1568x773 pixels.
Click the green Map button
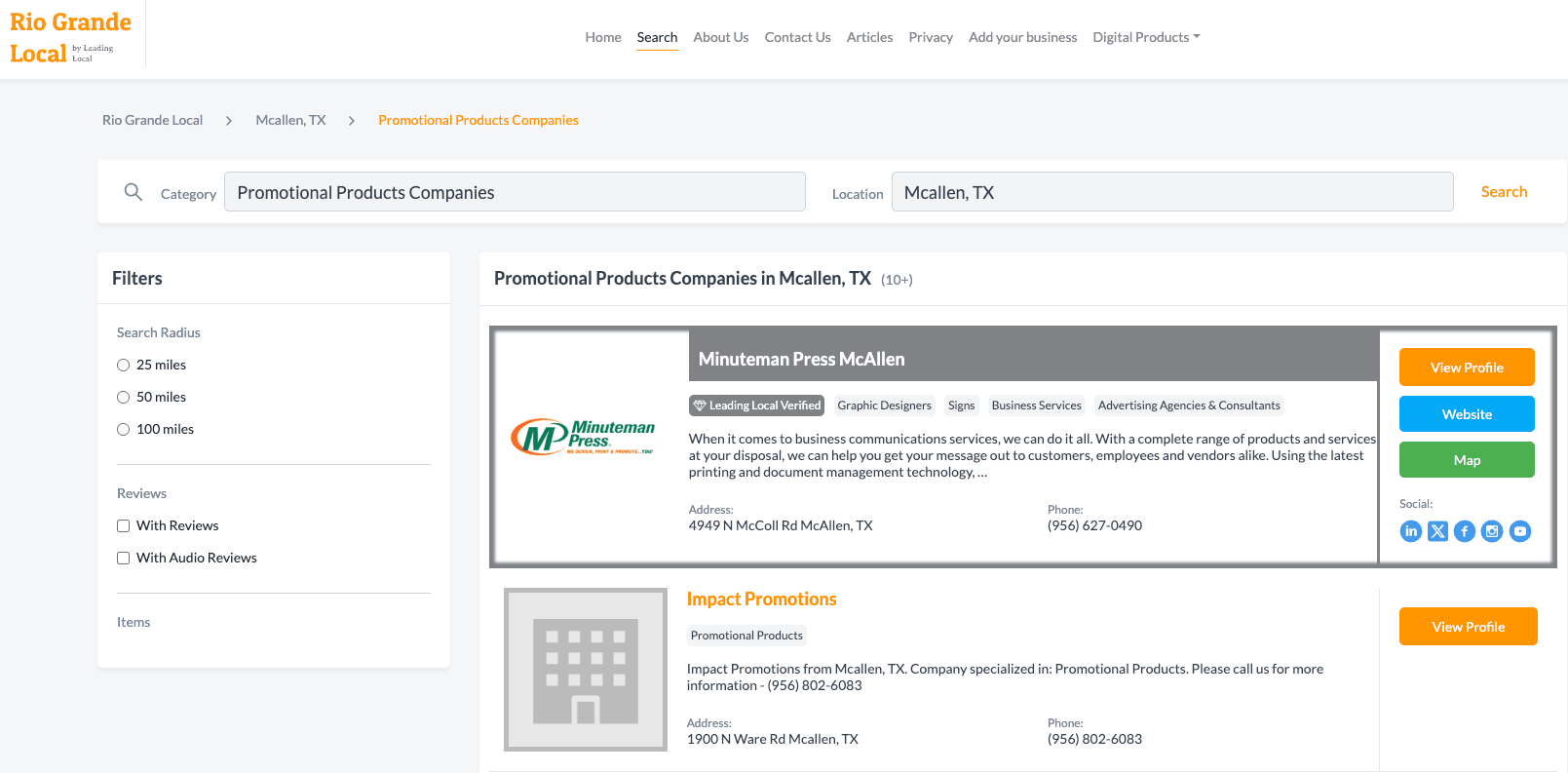[1467, 460]
